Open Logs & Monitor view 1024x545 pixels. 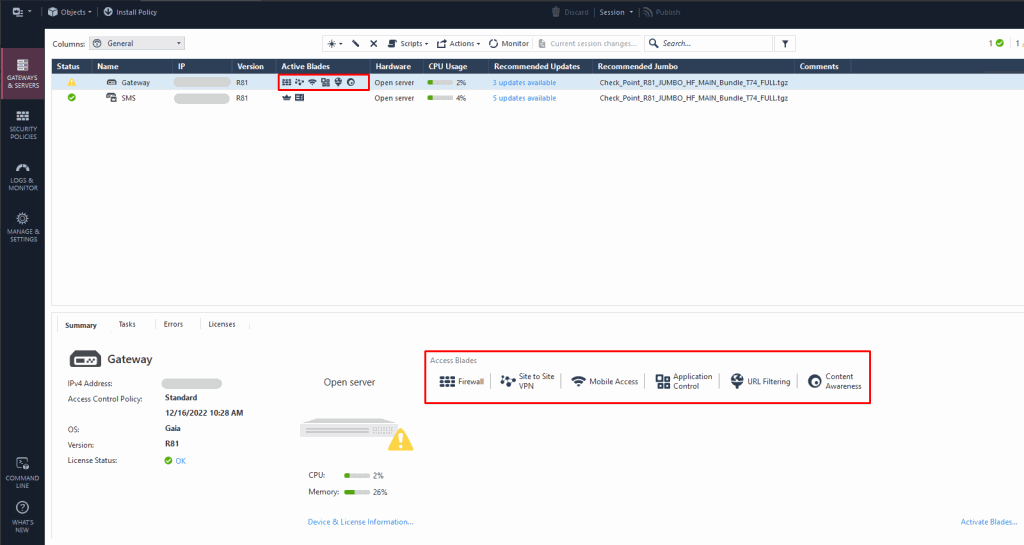click(x=23, y=176)
